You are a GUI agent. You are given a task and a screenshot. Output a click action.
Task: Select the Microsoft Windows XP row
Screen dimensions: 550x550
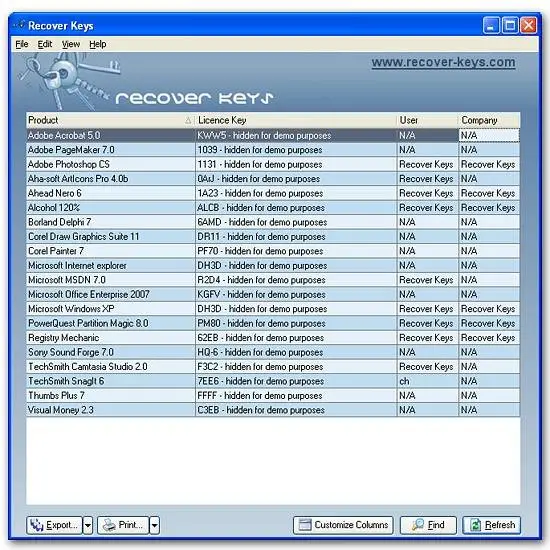(273, 309)
